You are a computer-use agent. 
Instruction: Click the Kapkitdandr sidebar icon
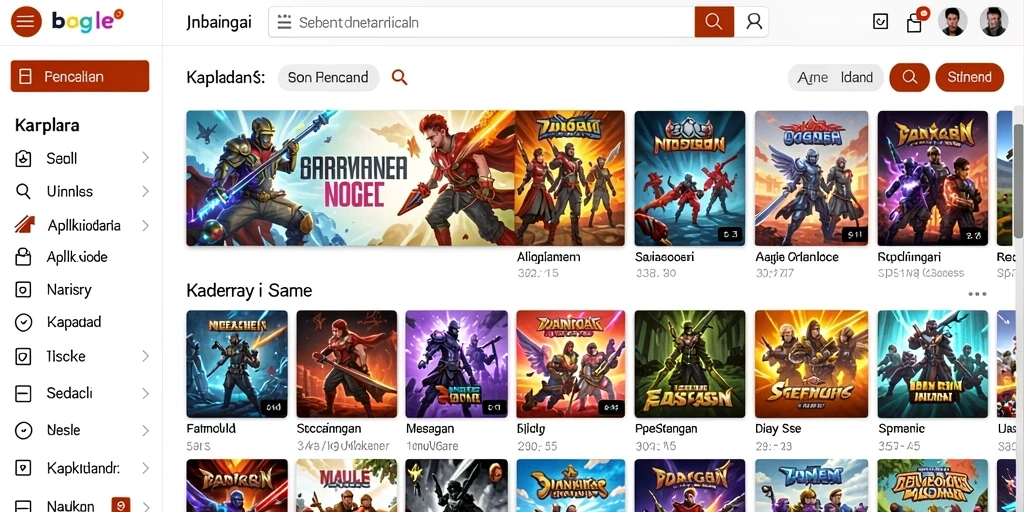tap(24, 468)
